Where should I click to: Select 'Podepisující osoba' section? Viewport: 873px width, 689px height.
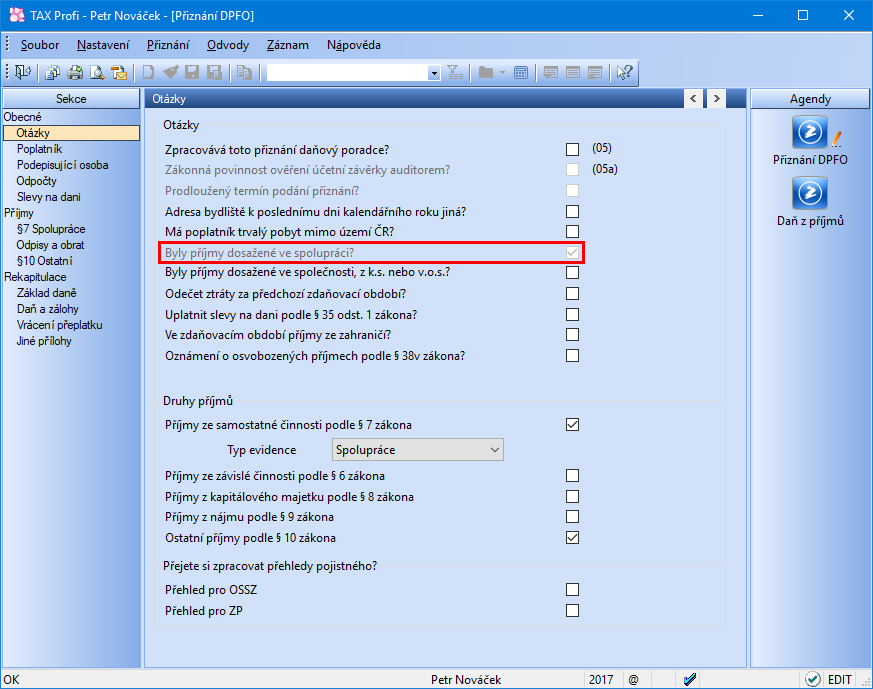click(x=62, y=165)
